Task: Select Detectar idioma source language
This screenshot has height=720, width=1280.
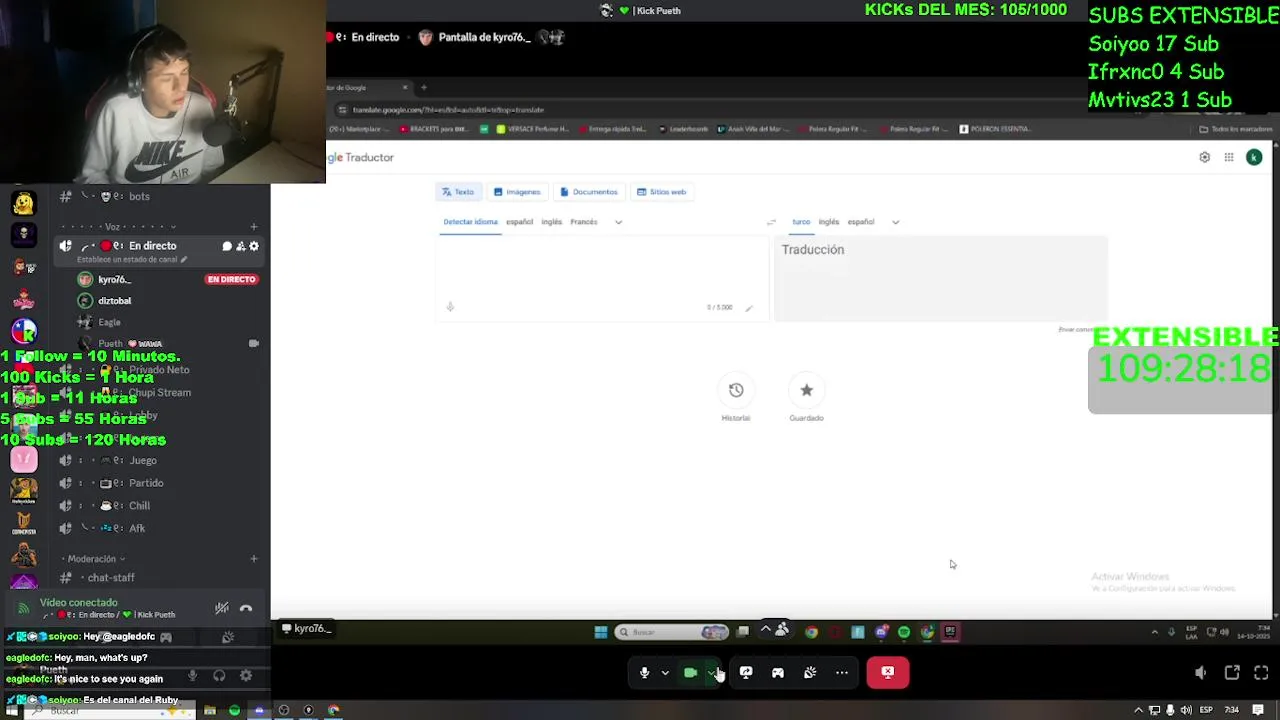Action: [470, 222]
